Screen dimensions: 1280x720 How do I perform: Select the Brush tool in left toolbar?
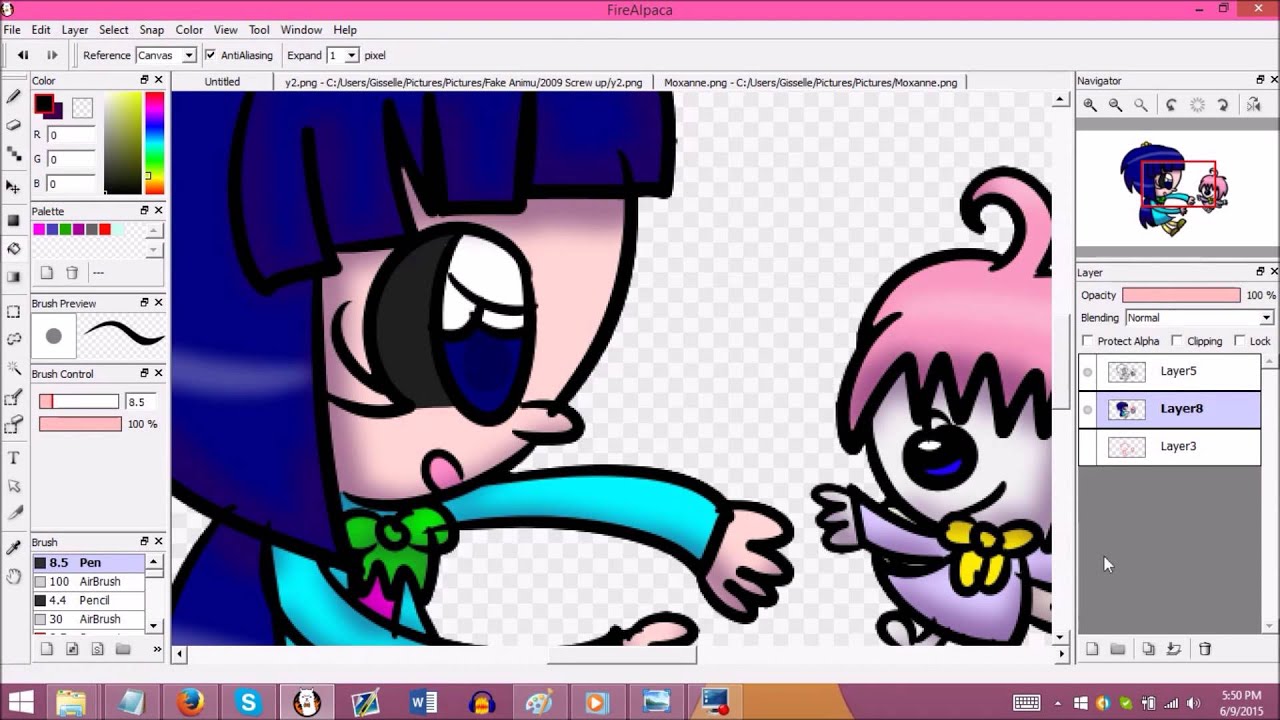pyautogui.click(x=13, y=97)
